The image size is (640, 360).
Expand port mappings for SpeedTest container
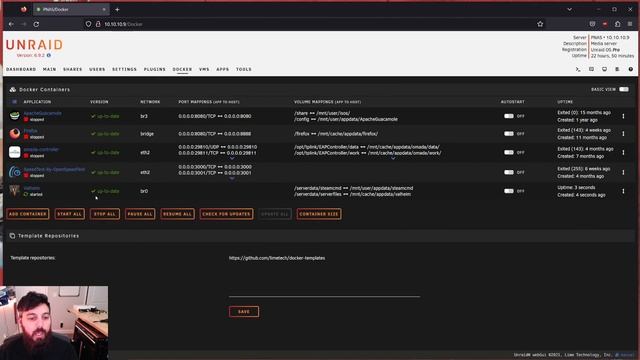click(232, 178)
